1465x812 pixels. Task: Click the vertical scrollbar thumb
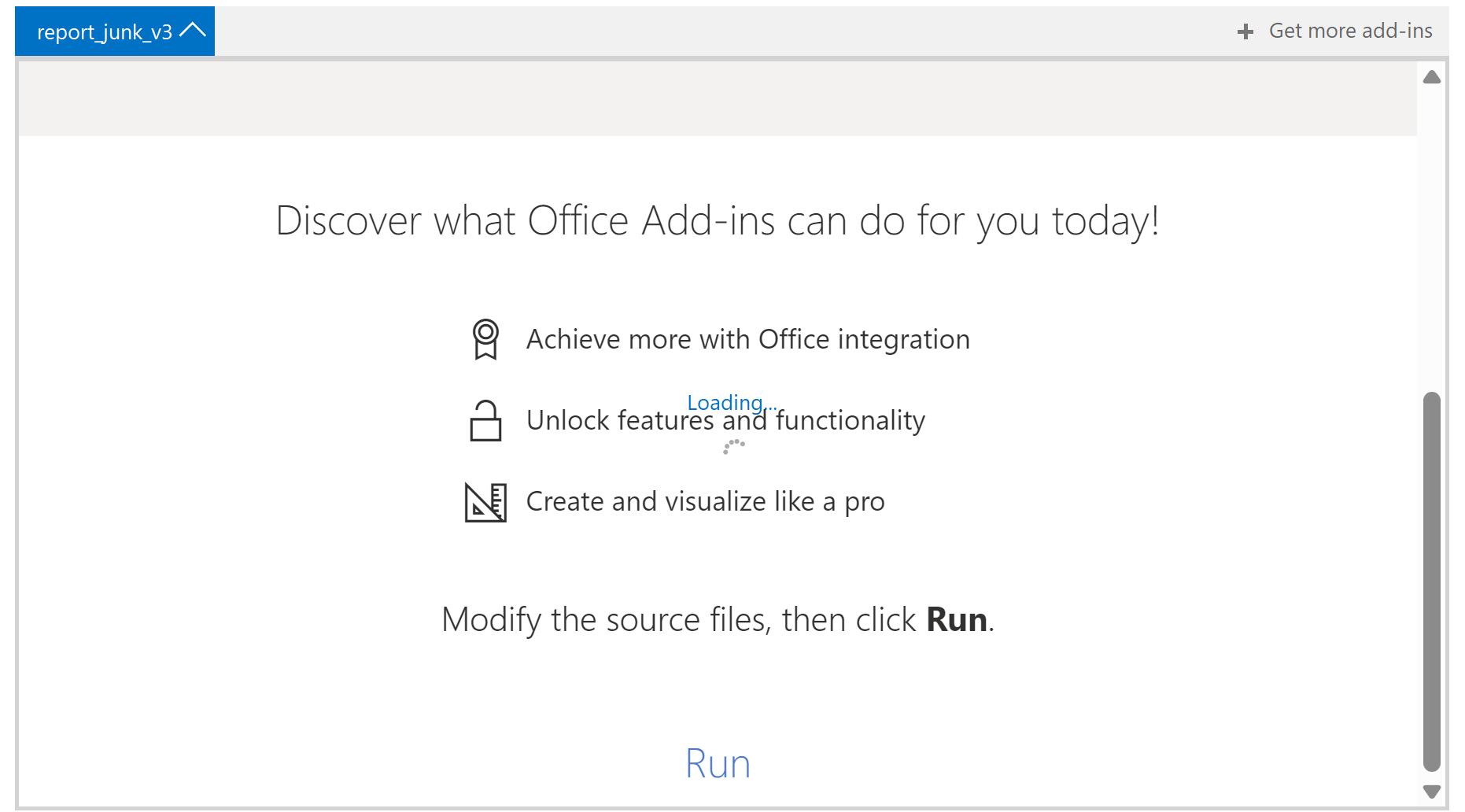(x=1432, y=581)
